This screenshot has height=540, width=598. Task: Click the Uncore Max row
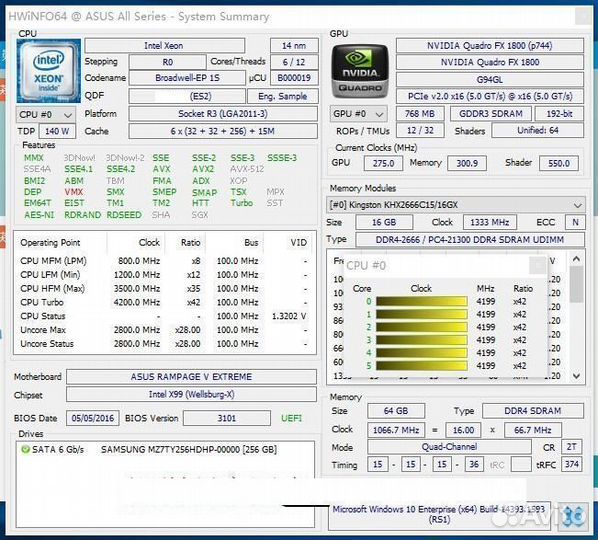(x=164, y=330)
